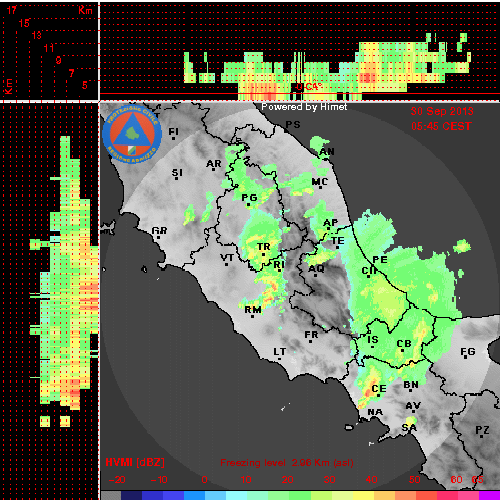The image size is (500, 500).
Task: Click the 60 dBZ scale value
Action: [x=456, y=480]
